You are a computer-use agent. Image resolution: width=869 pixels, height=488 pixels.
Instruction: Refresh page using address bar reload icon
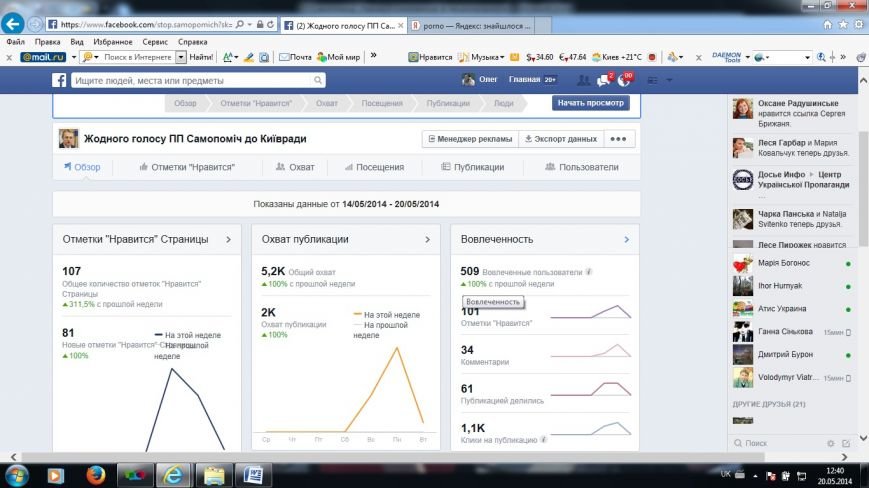point(270,24)
